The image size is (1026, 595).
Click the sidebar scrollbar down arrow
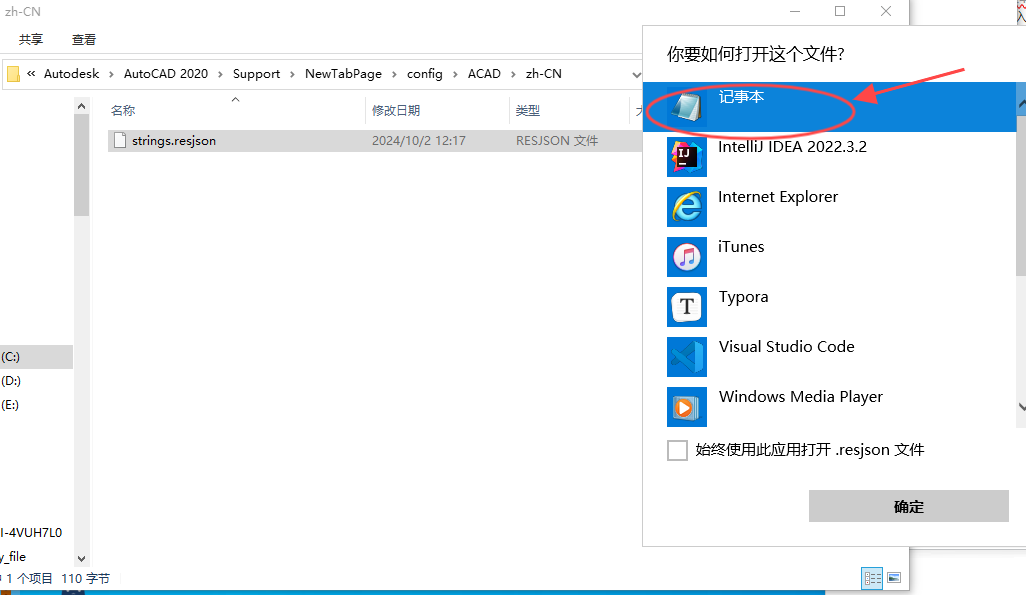click(x=82, y=560)
